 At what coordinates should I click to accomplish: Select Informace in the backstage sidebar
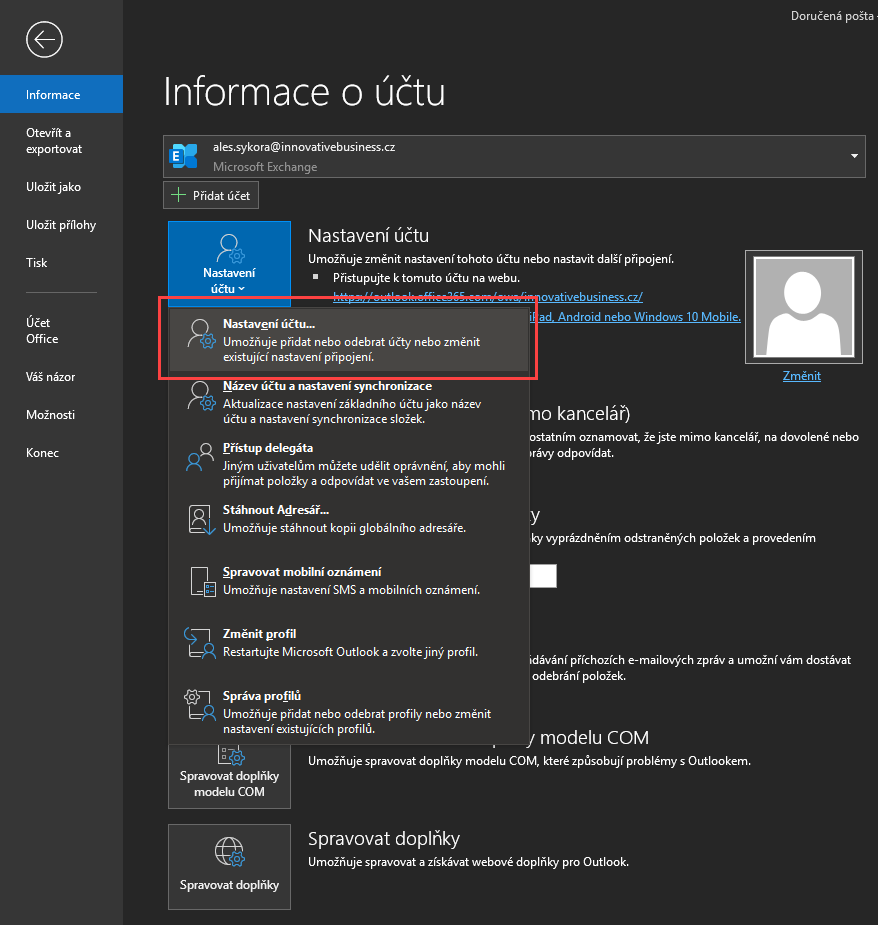(x=61, y=94)
